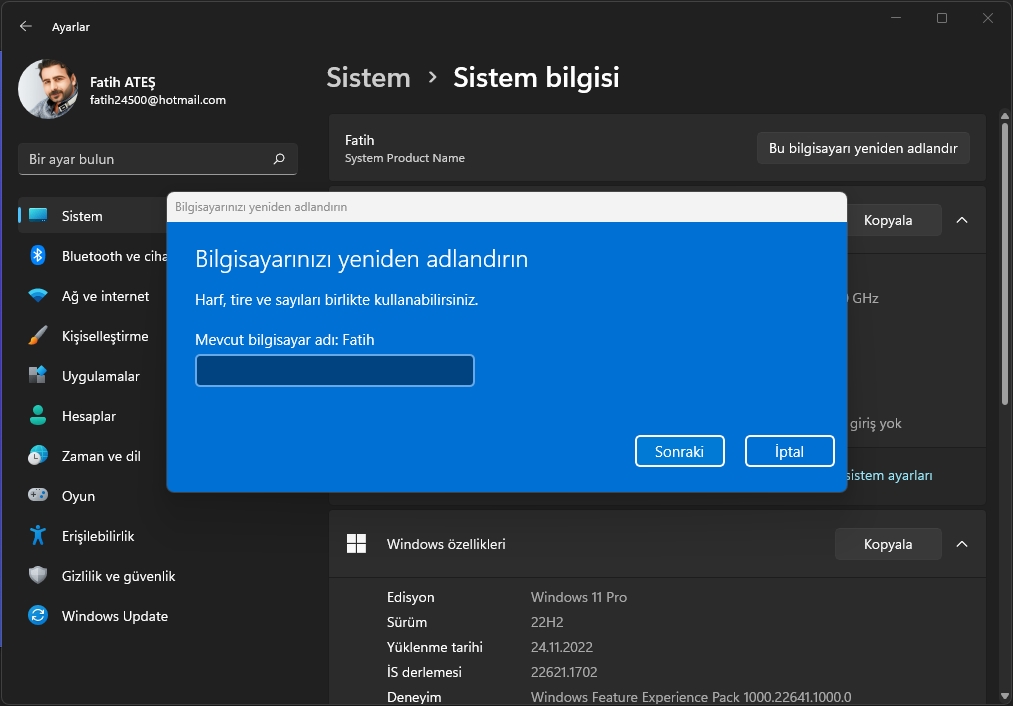Click the back arrow in the title bar
1013x706 pixels.
24,26
